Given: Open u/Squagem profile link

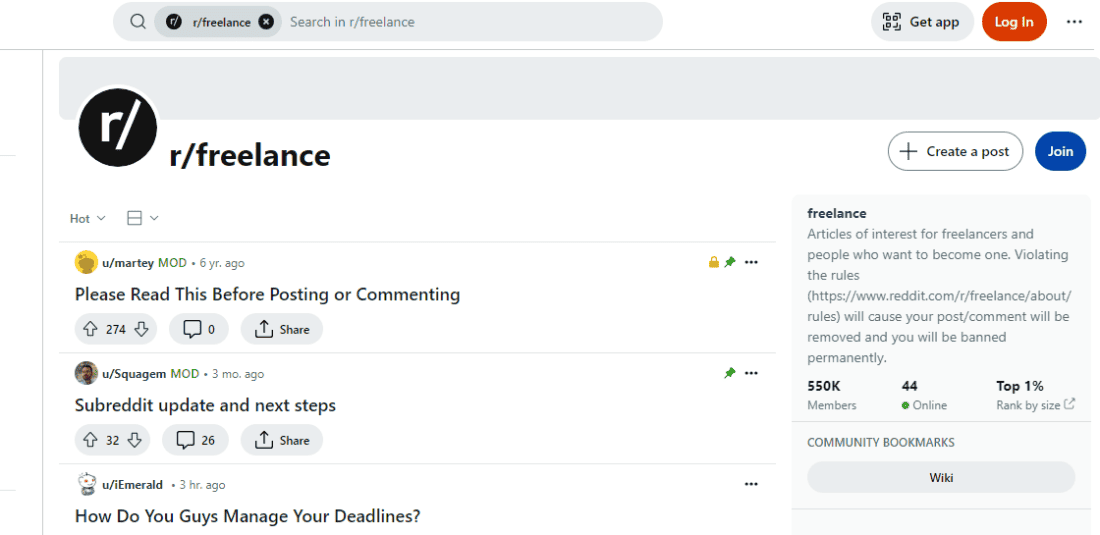Looking at the screenshot, I should pyautogui.click(x=134, y=374).
